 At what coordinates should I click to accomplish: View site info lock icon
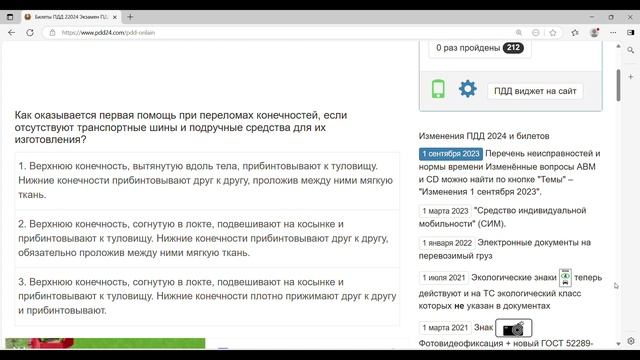(x=52, y=33)
